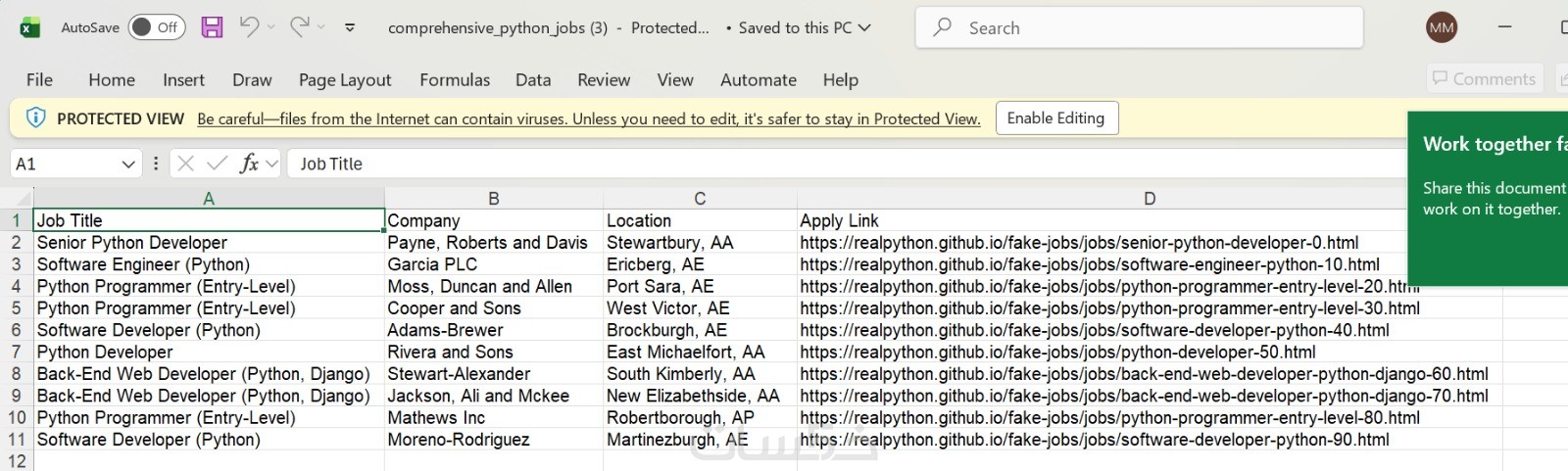
Task: Click the Comments button
Action: click(1484, 78)
